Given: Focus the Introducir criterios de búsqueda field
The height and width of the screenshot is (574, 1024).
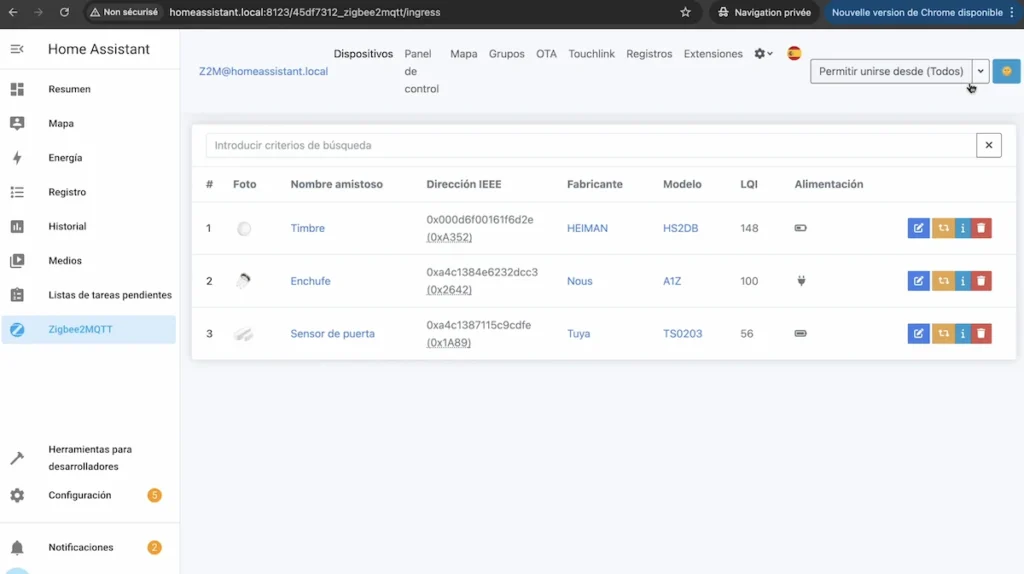Looking at the screenshot, I should pos(591,145).
